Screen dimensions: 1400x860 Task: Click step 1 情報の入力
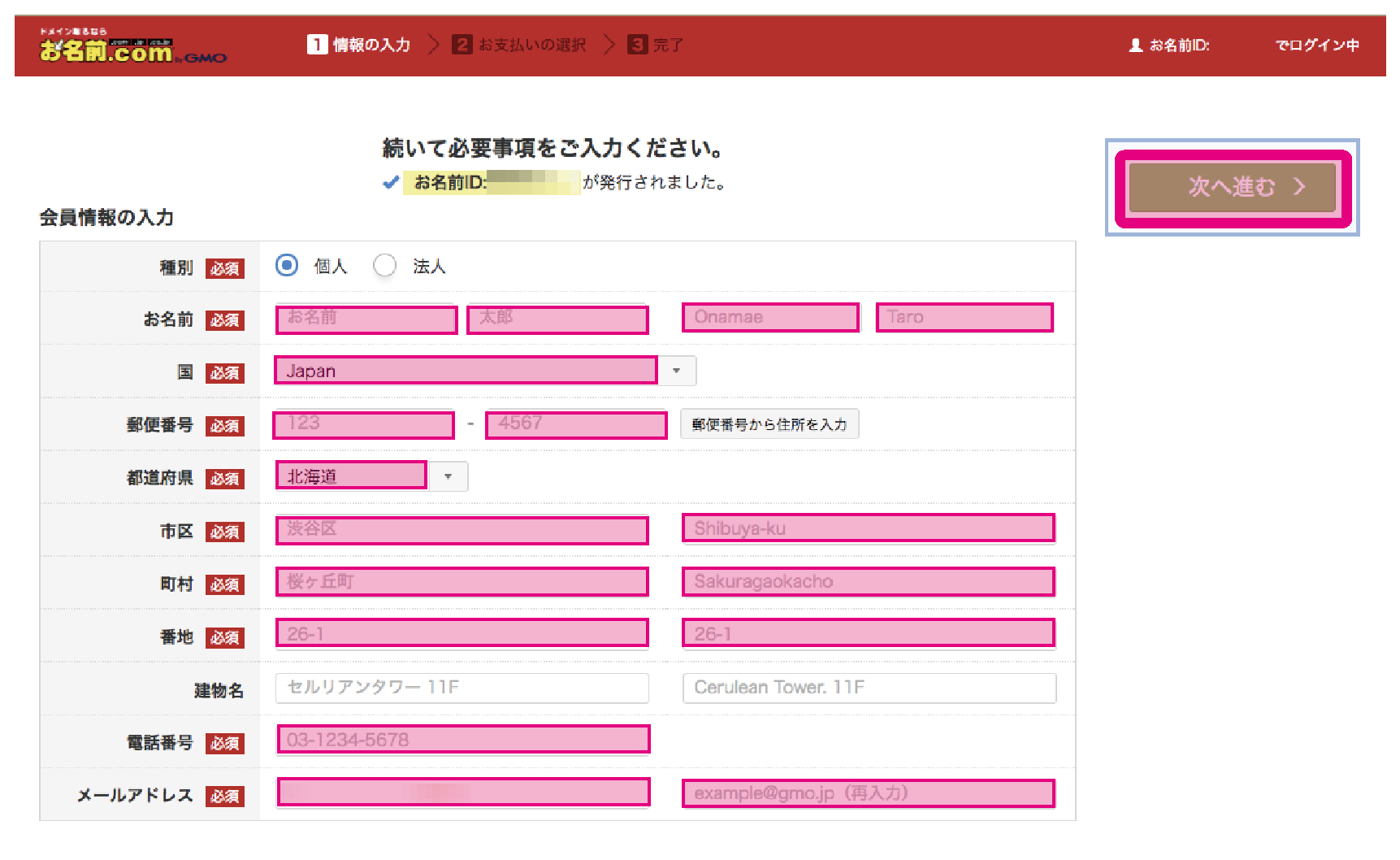pos(359,45)
